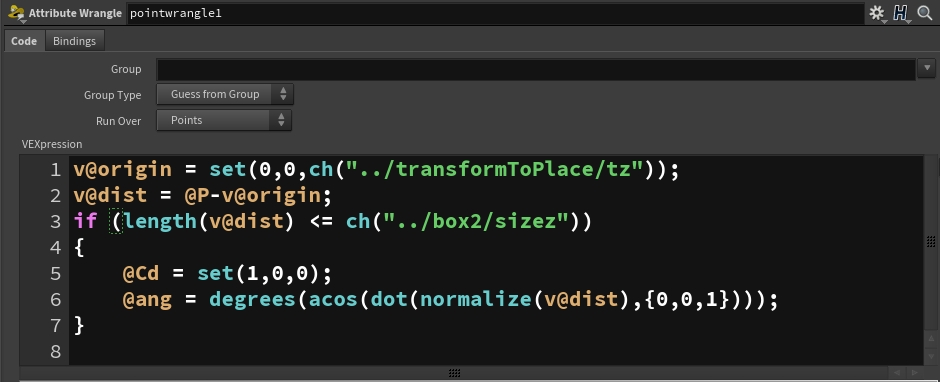Switch to the Bindings tab
This screenshot has width=940, height=382.
[74, 41]
